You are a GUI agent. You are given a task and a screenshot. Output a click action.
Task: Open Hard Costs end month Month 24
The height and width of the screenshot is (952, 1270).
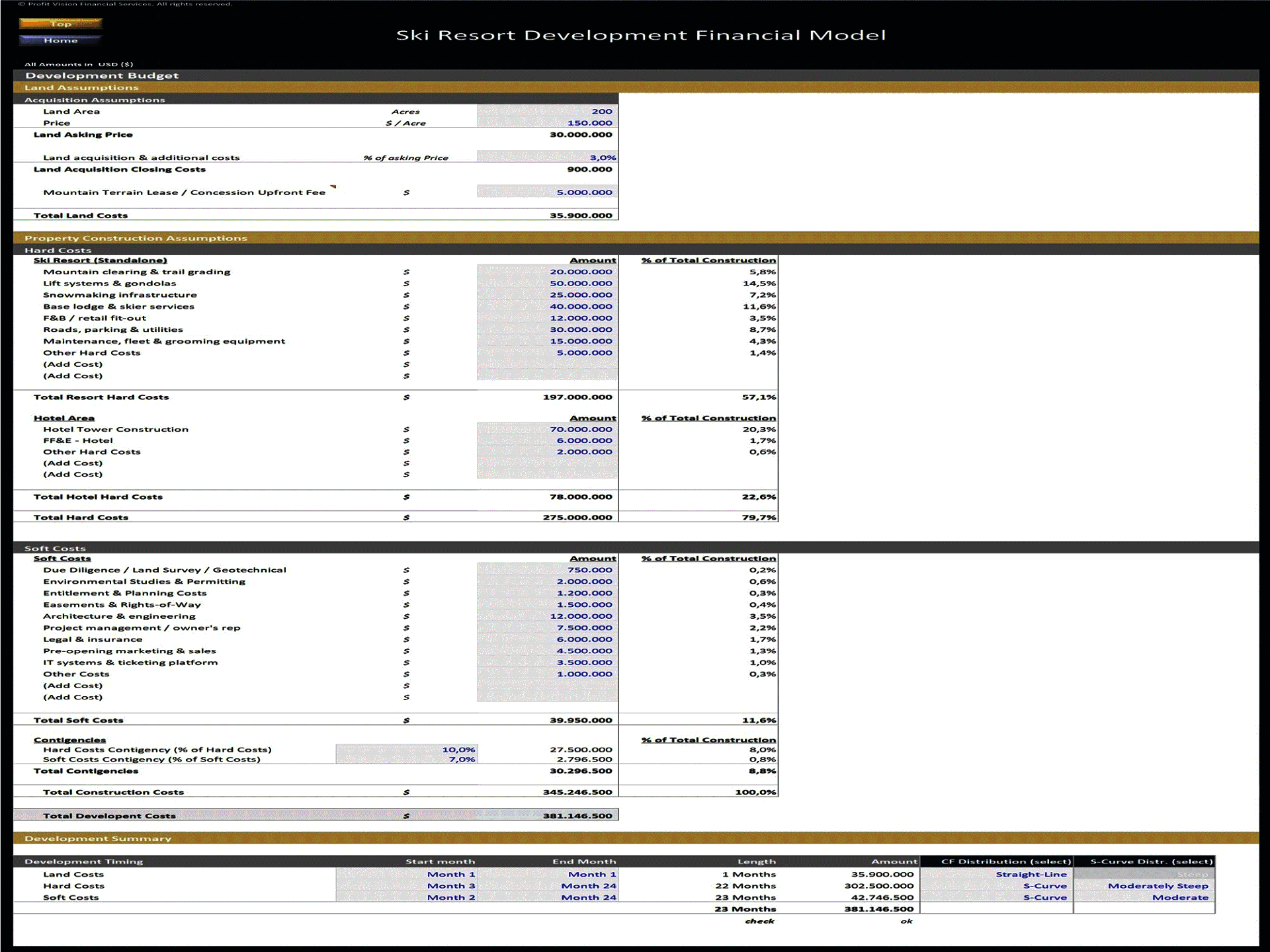tap(548, 886)
